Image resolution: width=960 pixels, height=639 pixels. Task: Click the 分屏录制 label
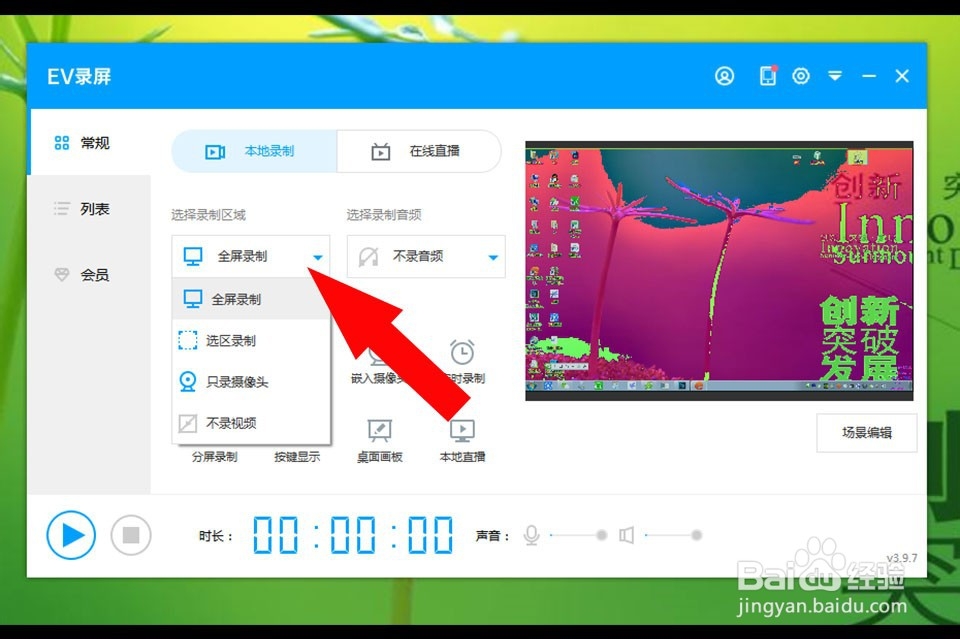click(214, 457)
